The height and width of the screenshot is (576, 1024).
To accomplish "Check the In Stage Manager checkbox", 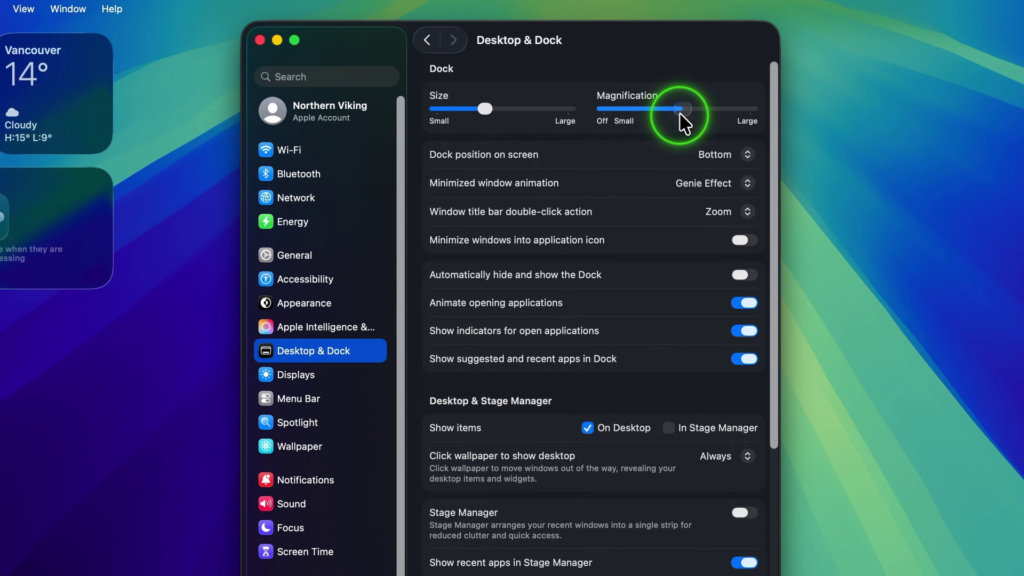I will pyautogui.click(x=668, y=428).
